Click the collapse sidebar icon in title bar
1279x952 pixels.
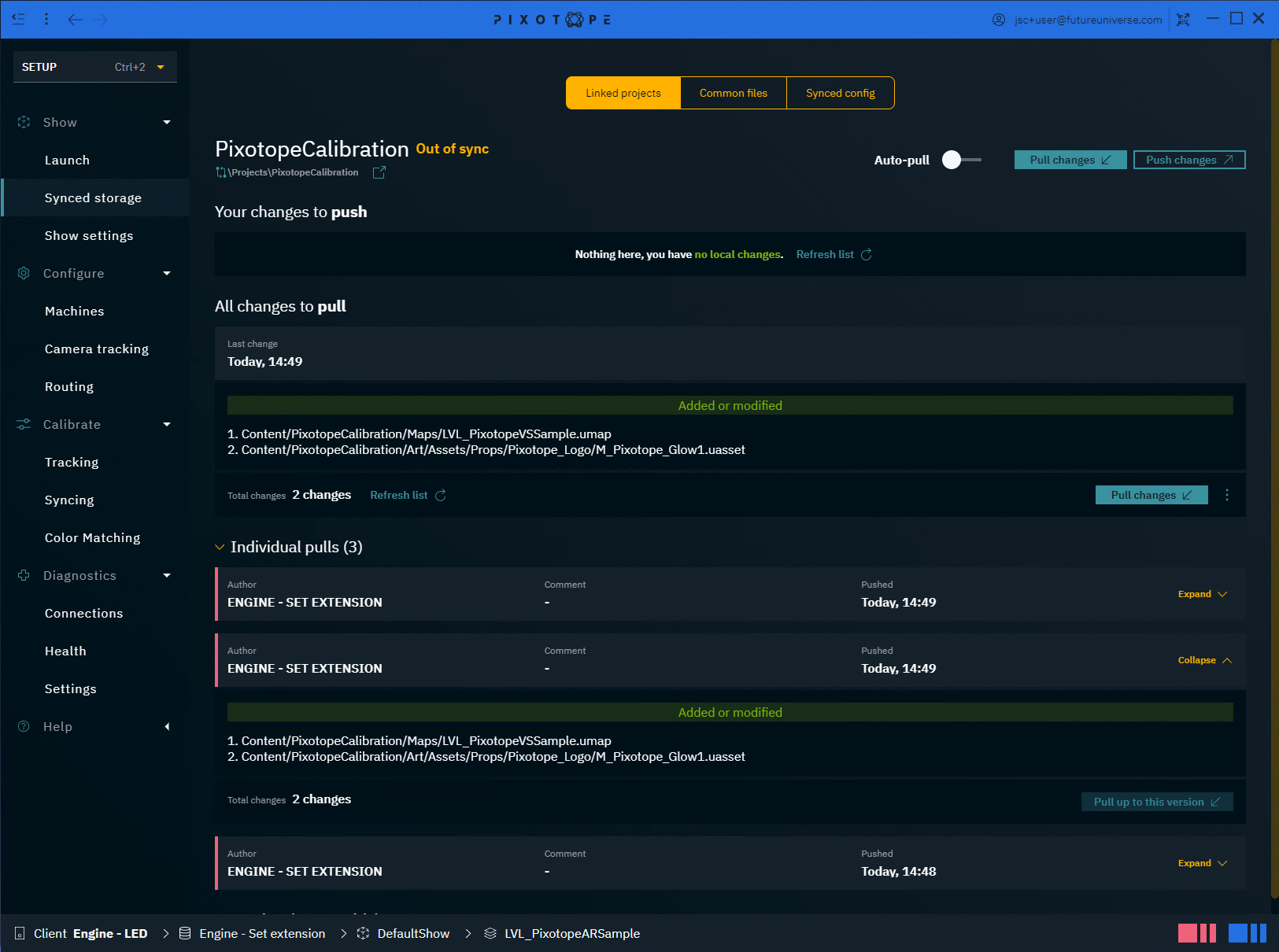tap(18, 19)
